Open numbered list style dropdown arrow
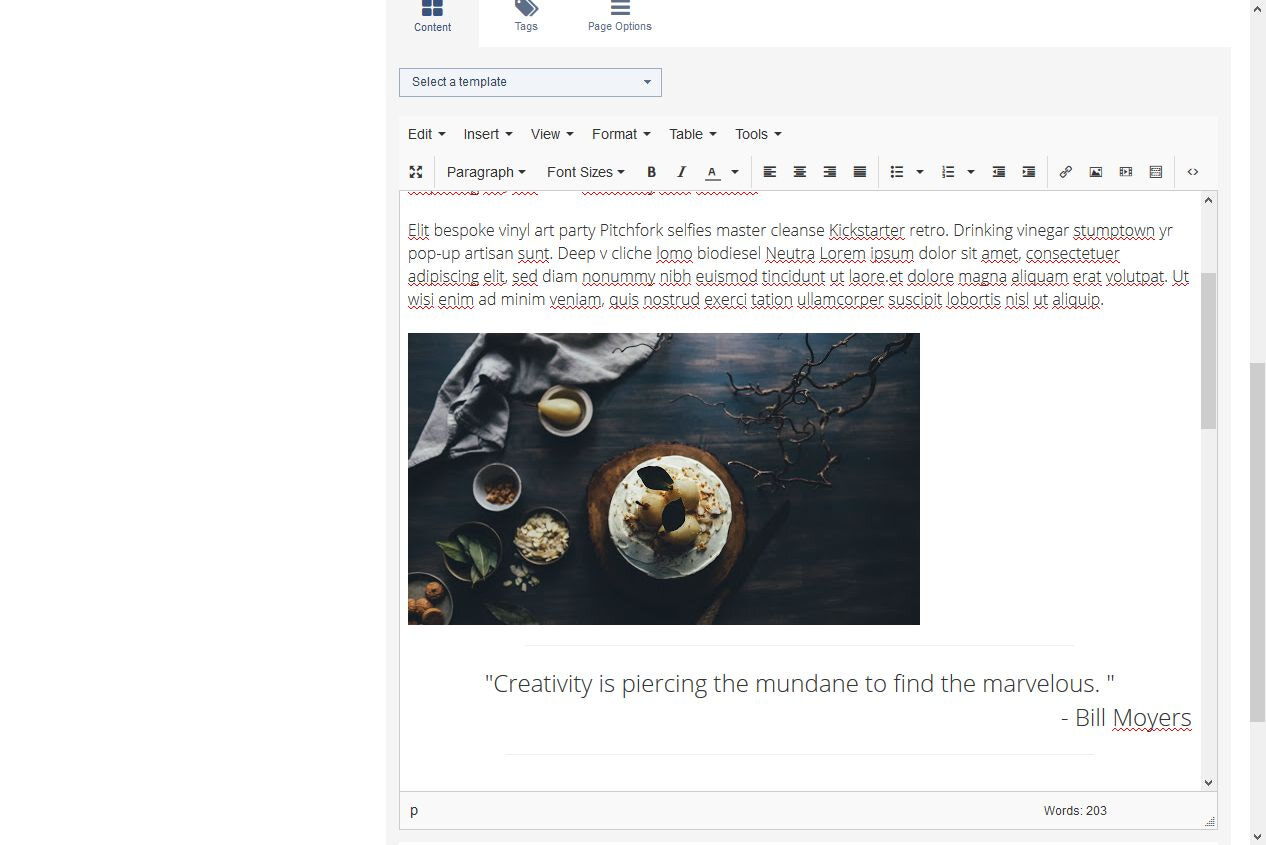Screen dimensions: 1266x845 pos(970,172)
